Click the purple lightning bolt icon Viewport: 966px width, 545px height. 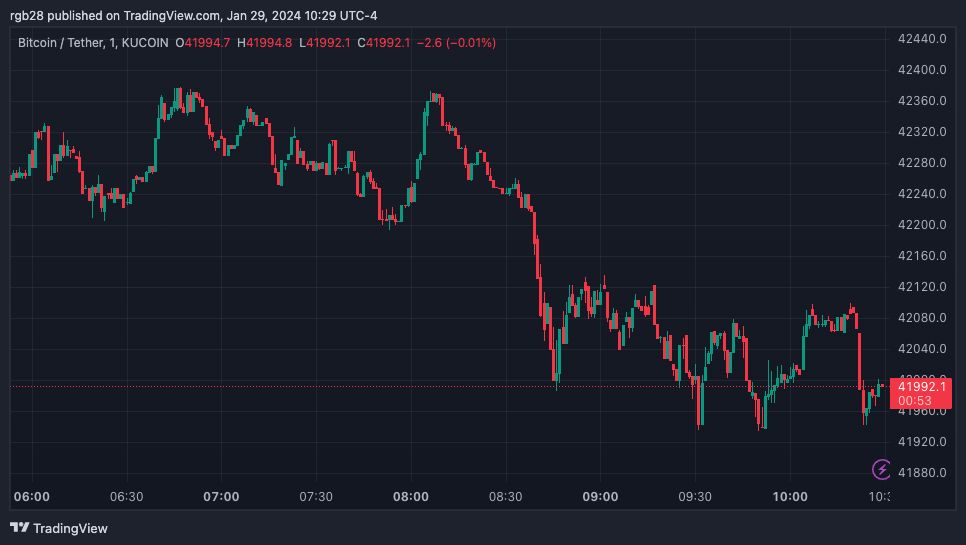(882, 468)
